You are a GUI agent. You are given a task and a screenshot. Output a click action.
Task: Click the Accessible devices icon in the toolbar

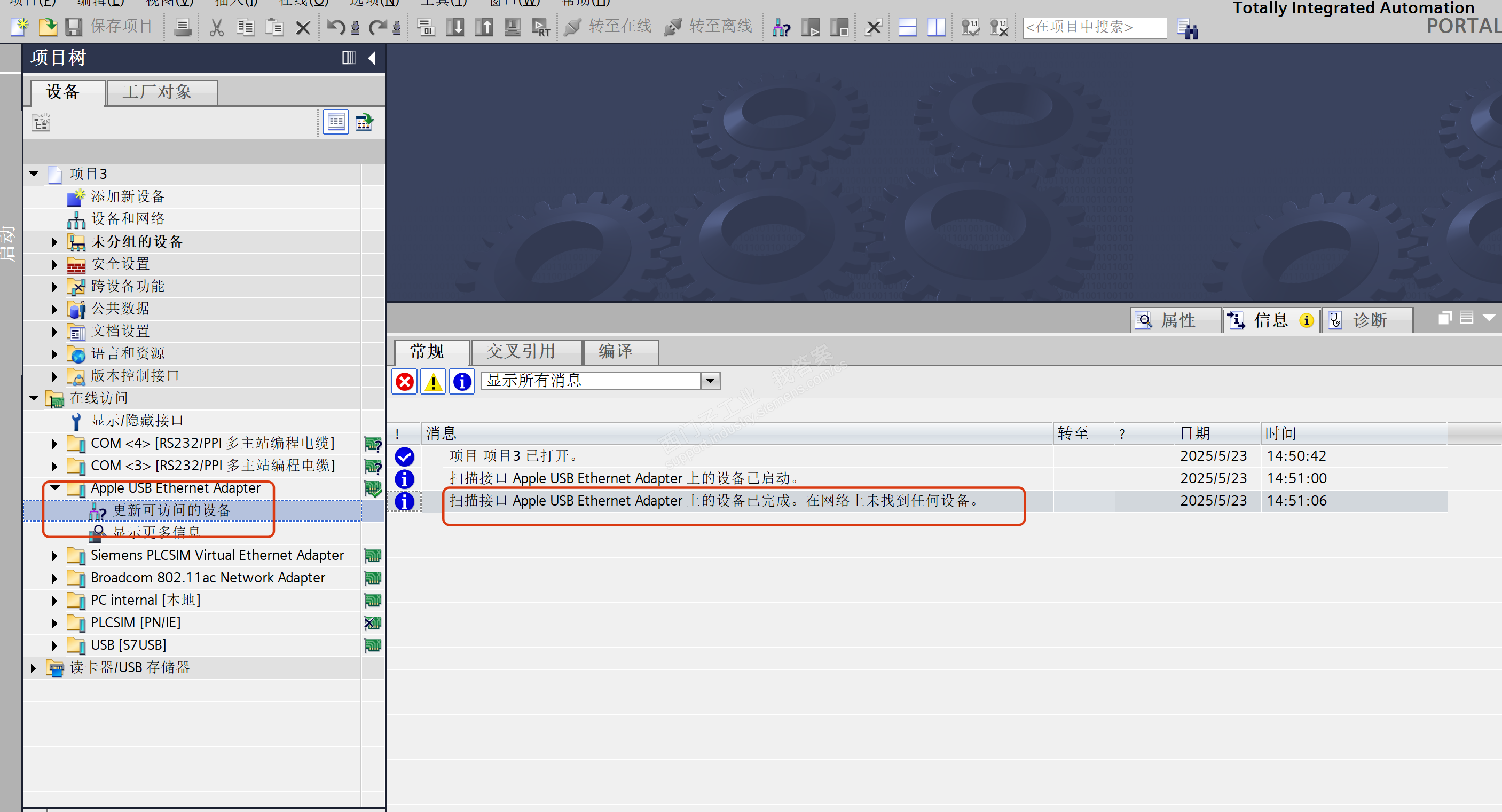point(781,27)
